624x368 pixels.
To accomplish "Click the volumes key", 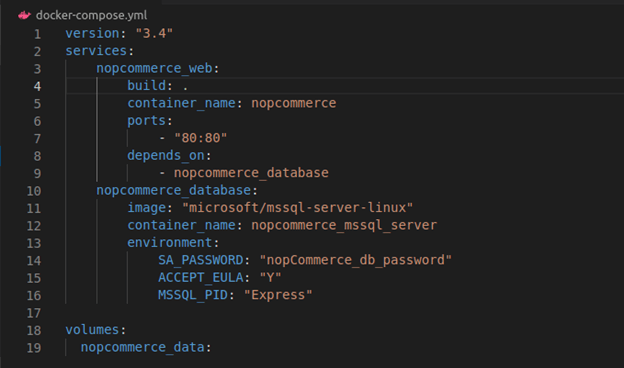I will pyautogui.click(x=92, y=330).
